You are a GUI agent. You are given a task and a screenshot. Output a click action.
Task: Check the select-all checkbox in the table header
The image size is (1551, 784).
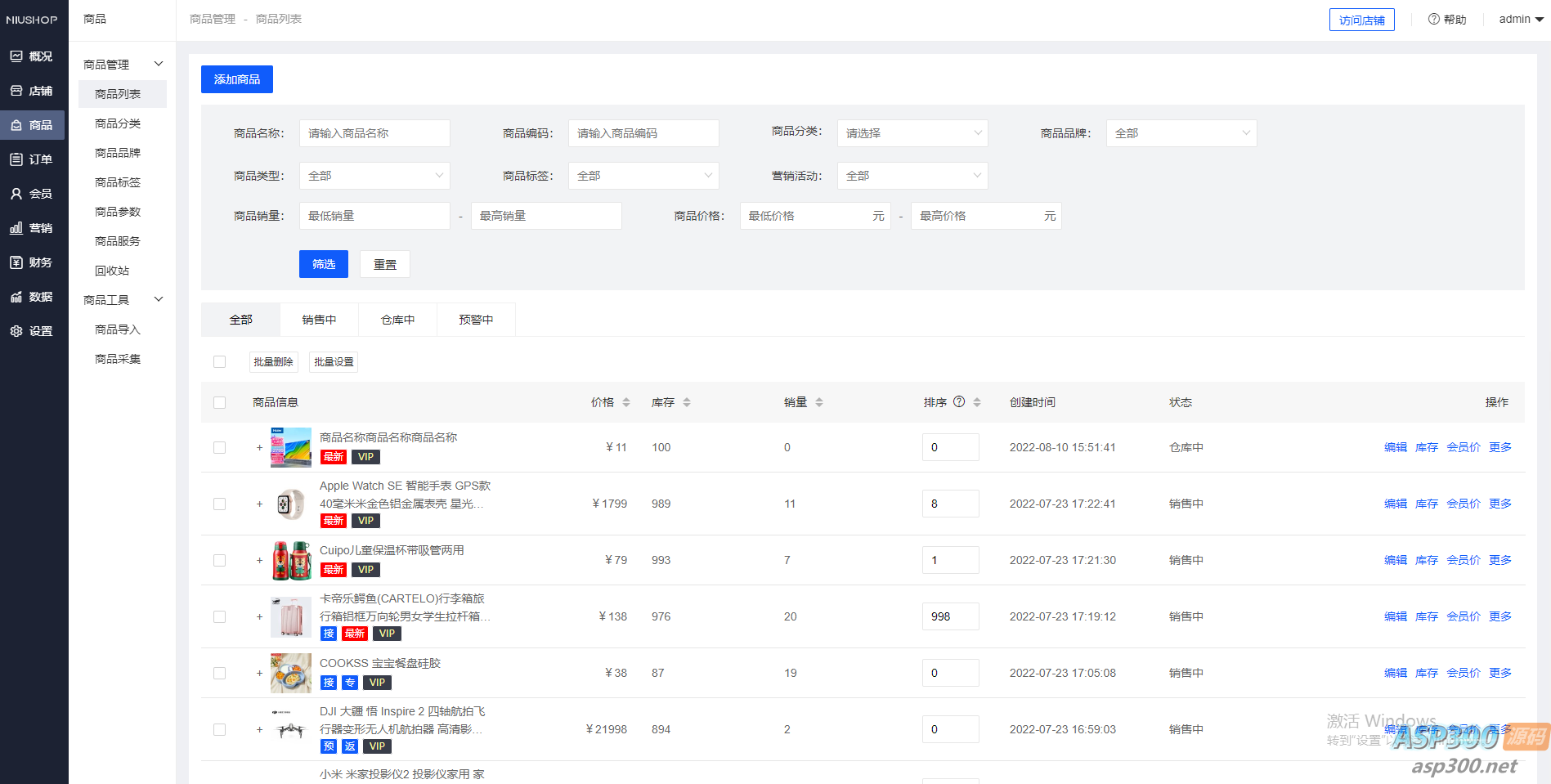219,402
